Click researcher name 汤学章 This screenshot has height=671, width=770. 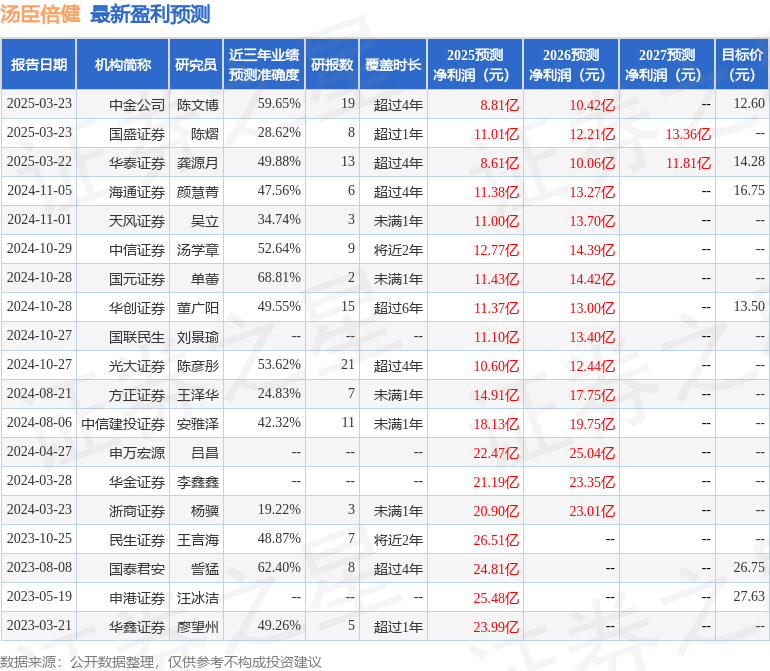pos(198,250)
